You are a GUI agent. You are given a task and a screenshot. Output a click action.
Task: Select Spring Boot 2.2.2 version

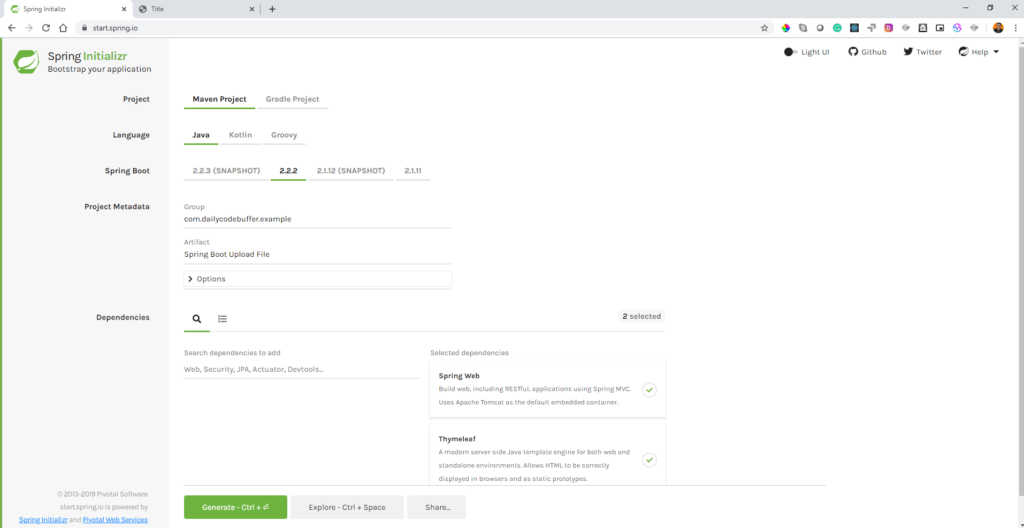tap(288, 171)
